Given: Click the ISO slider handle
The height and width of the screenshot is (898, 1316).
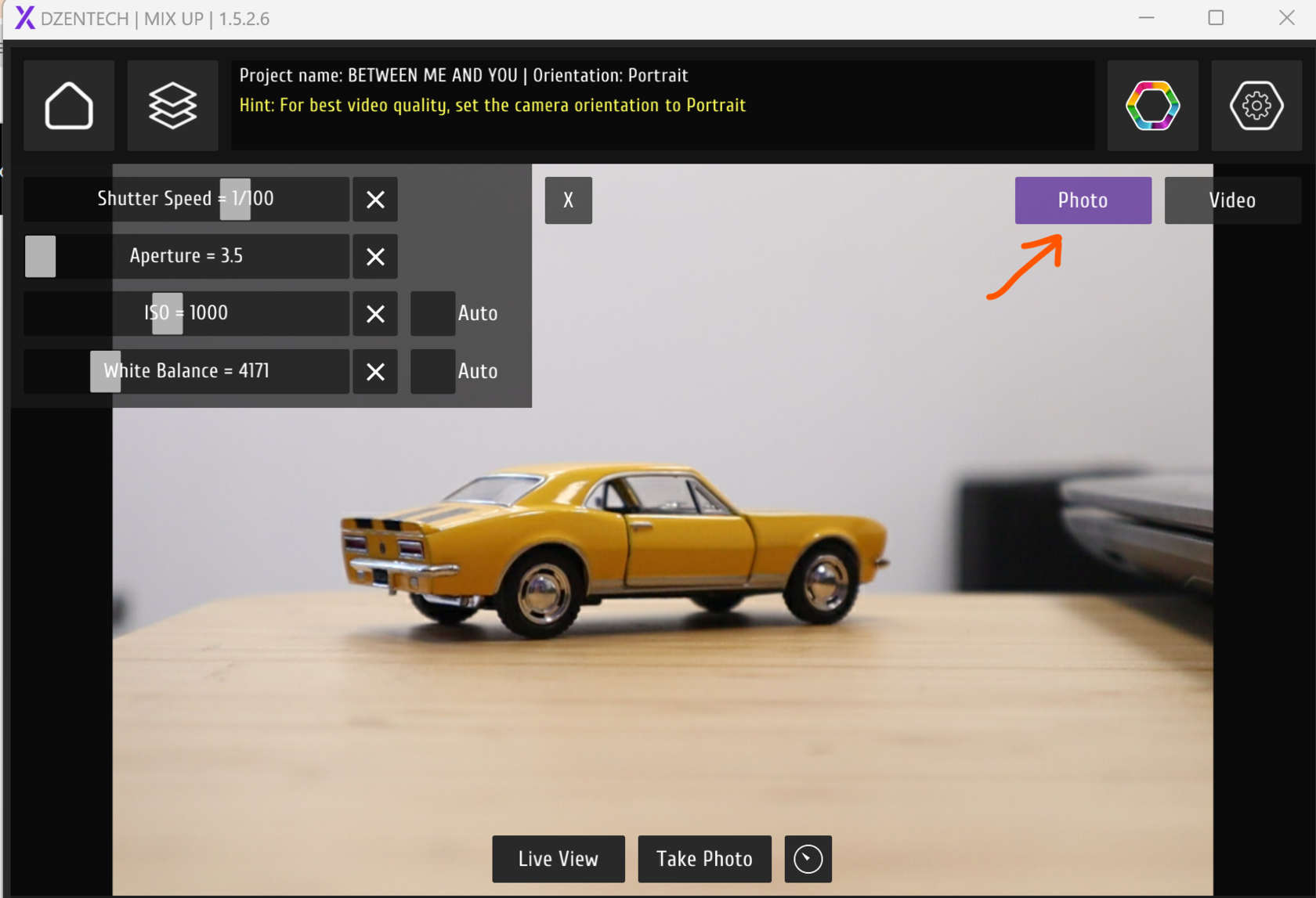Looking at the screenshot, I should pos(167,314).
